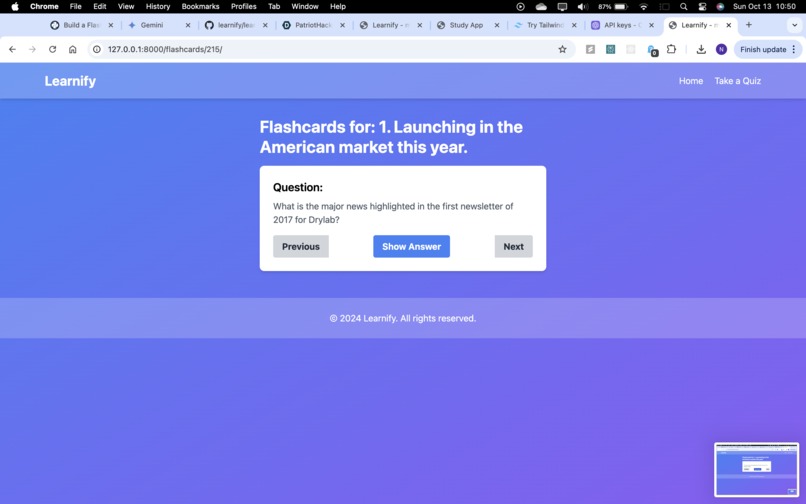
Task: Open the Apple menu
Action: [x=15, y=7]
